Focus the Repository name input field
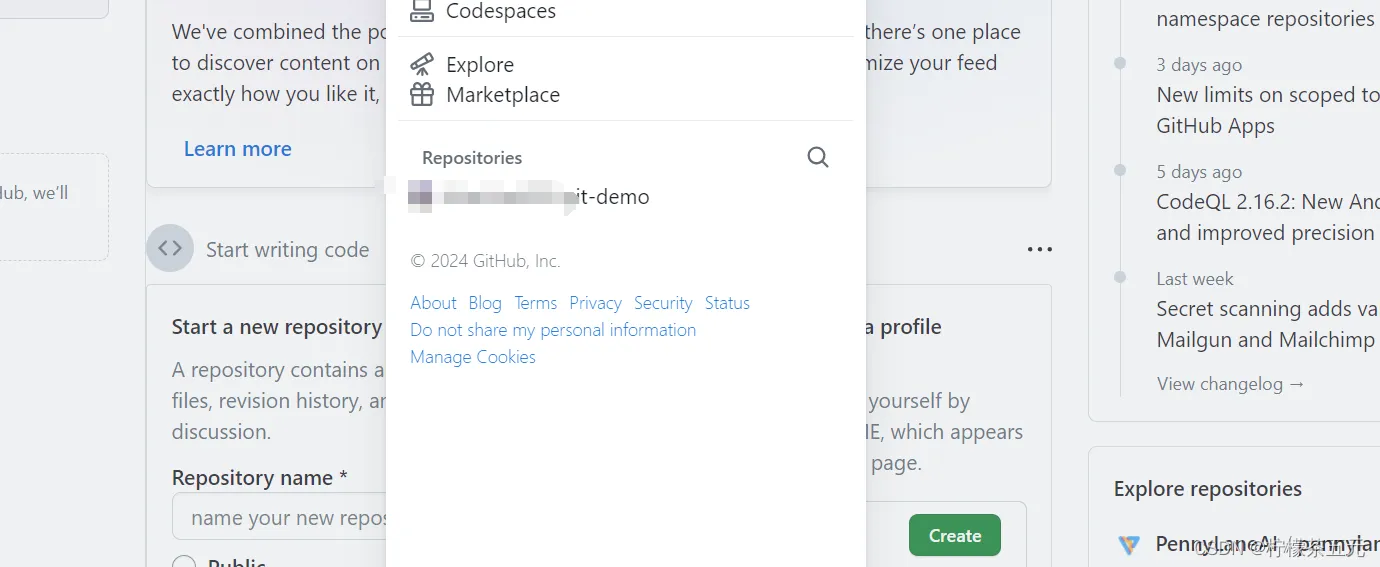This screenshot has height=567, width=1380. click(280, 518)
